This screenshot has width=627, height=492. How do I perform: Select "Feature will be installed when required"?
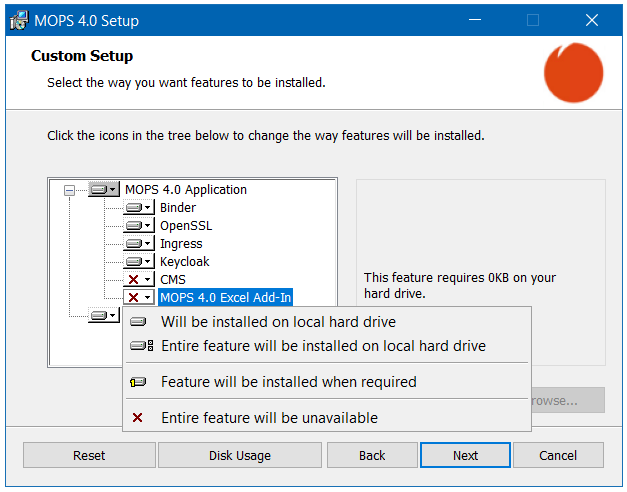[288, 382]
